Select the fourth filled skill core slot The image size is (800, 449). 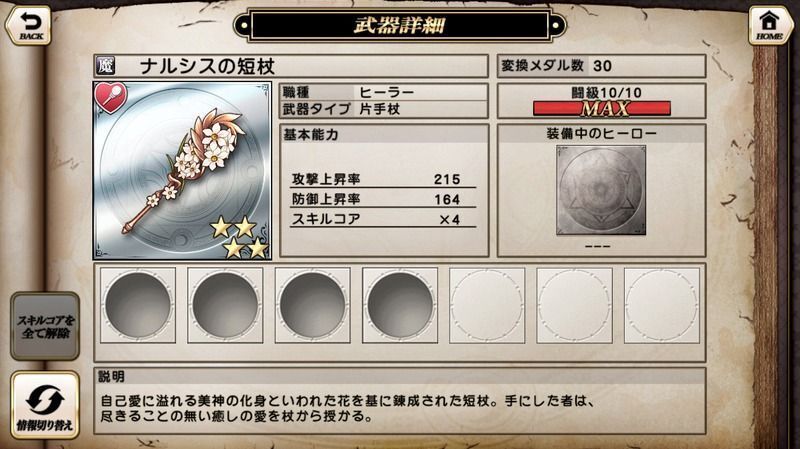point(399,305)
